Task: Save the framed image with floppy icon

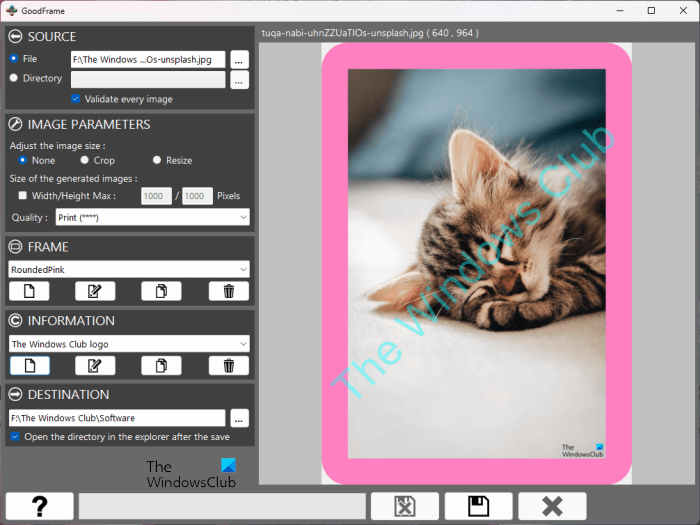Action: (479, 506)
